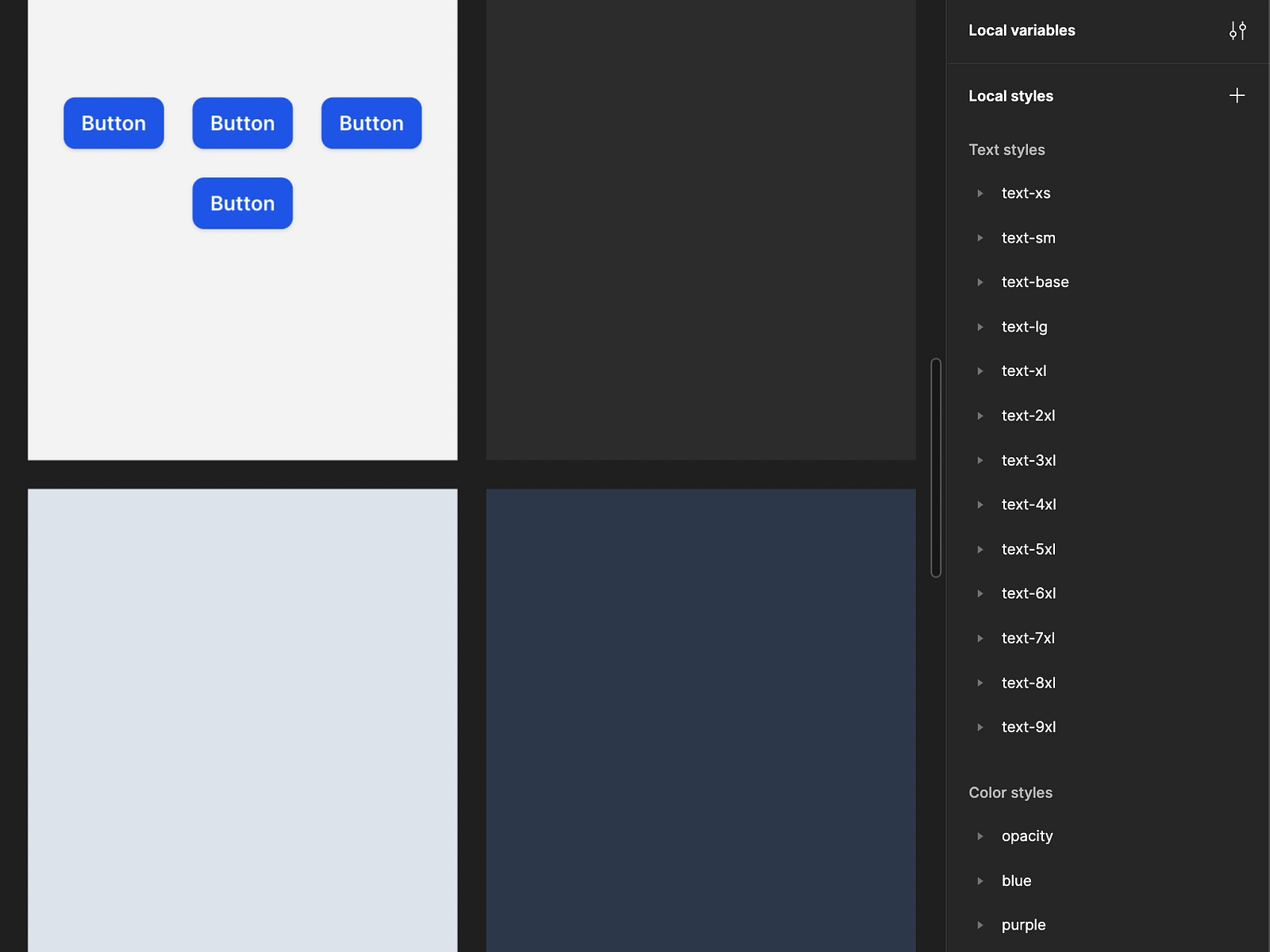Expand the text-2xl text style
This screenshot has width=1270, height=952.
[981, 415]
